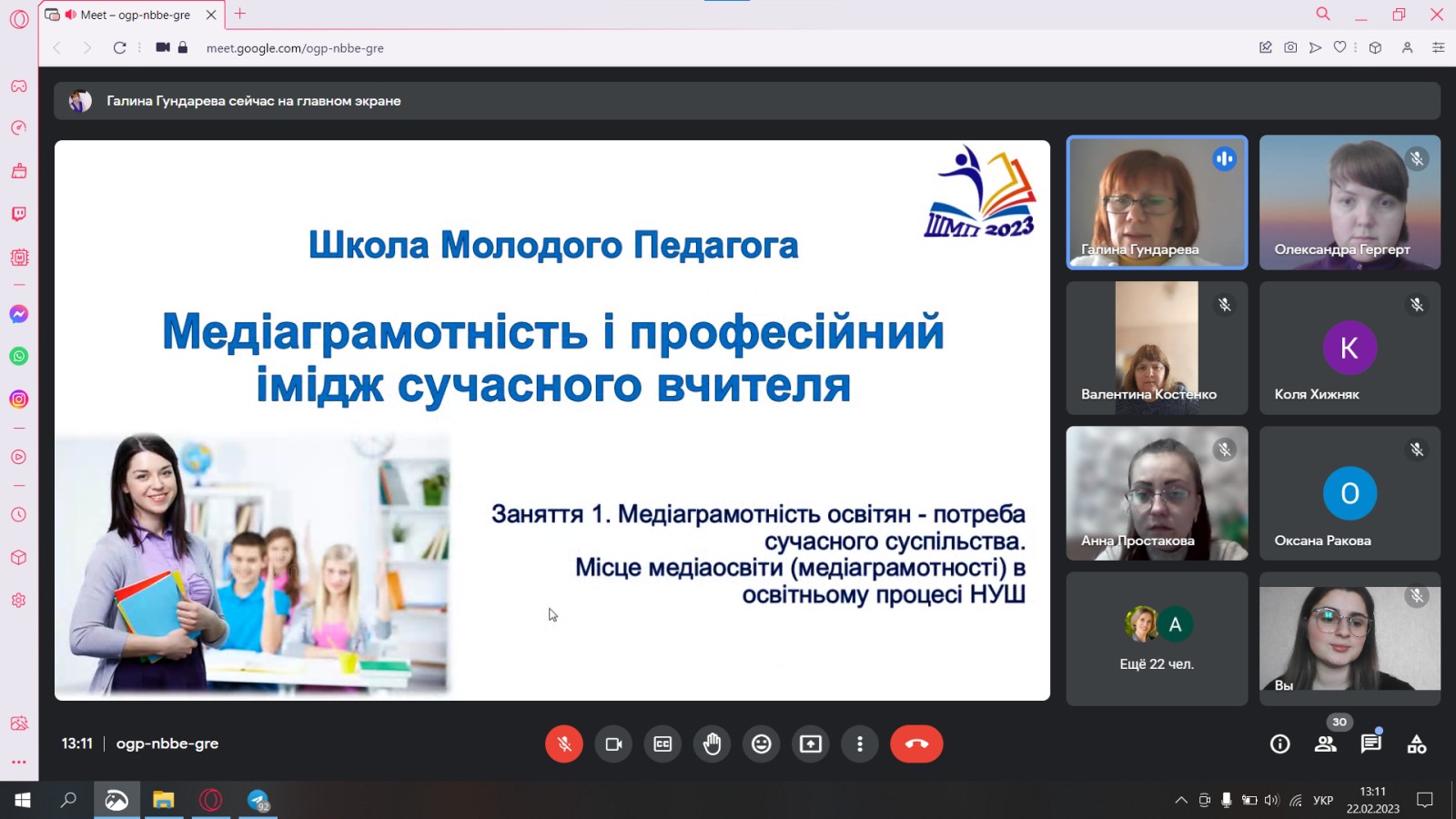Open system volume control

pyautogui.click(x=1271, y=800)
